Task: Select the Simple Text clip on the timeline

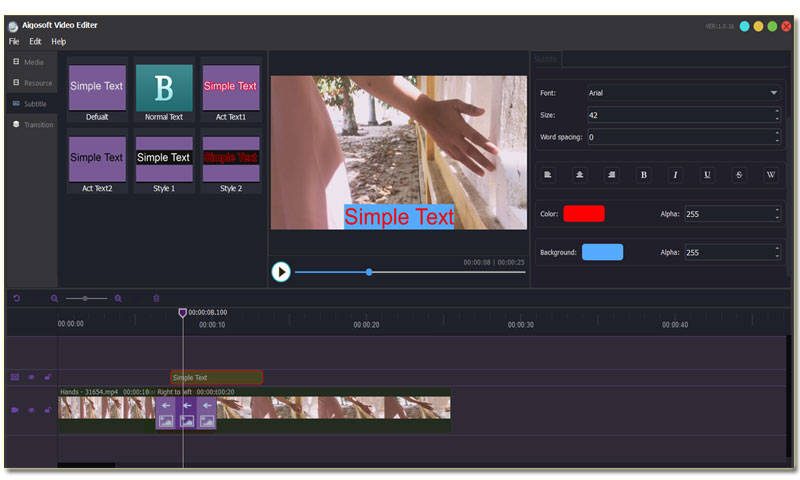Action: click(x=216, y=377)
